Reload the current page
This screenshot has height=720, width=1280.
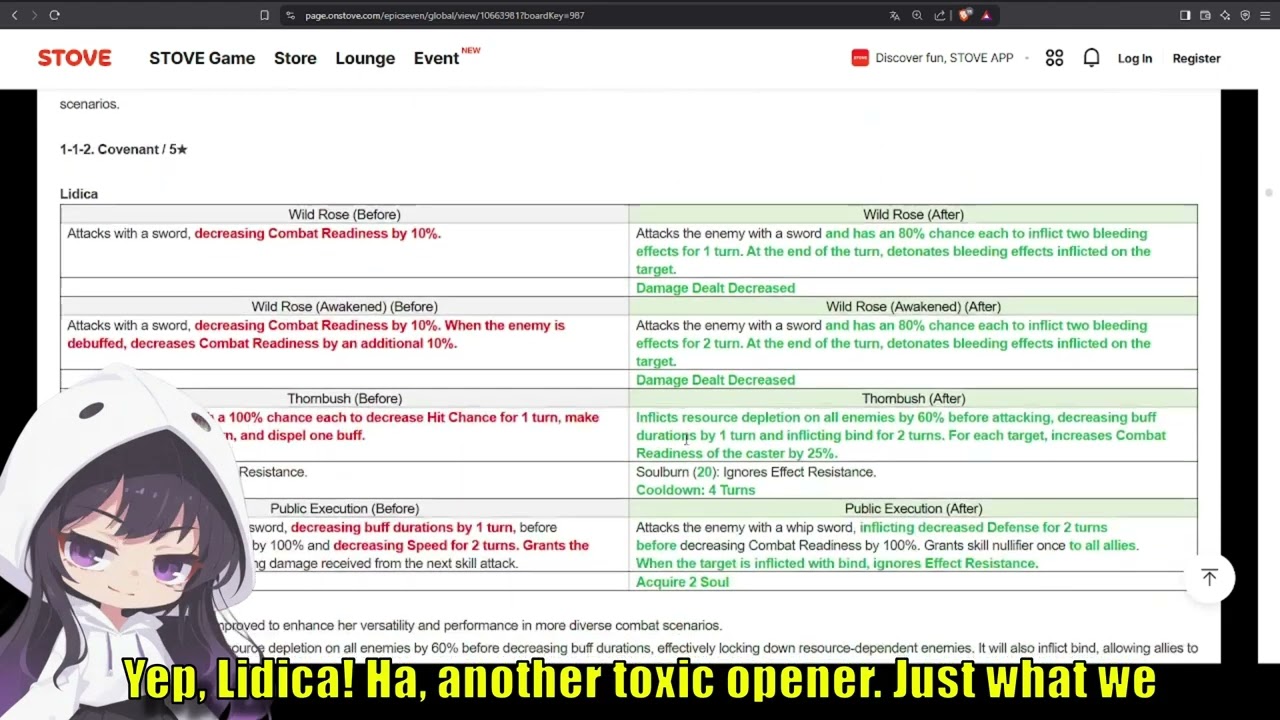pyautogui.click(x=54, y=15)
